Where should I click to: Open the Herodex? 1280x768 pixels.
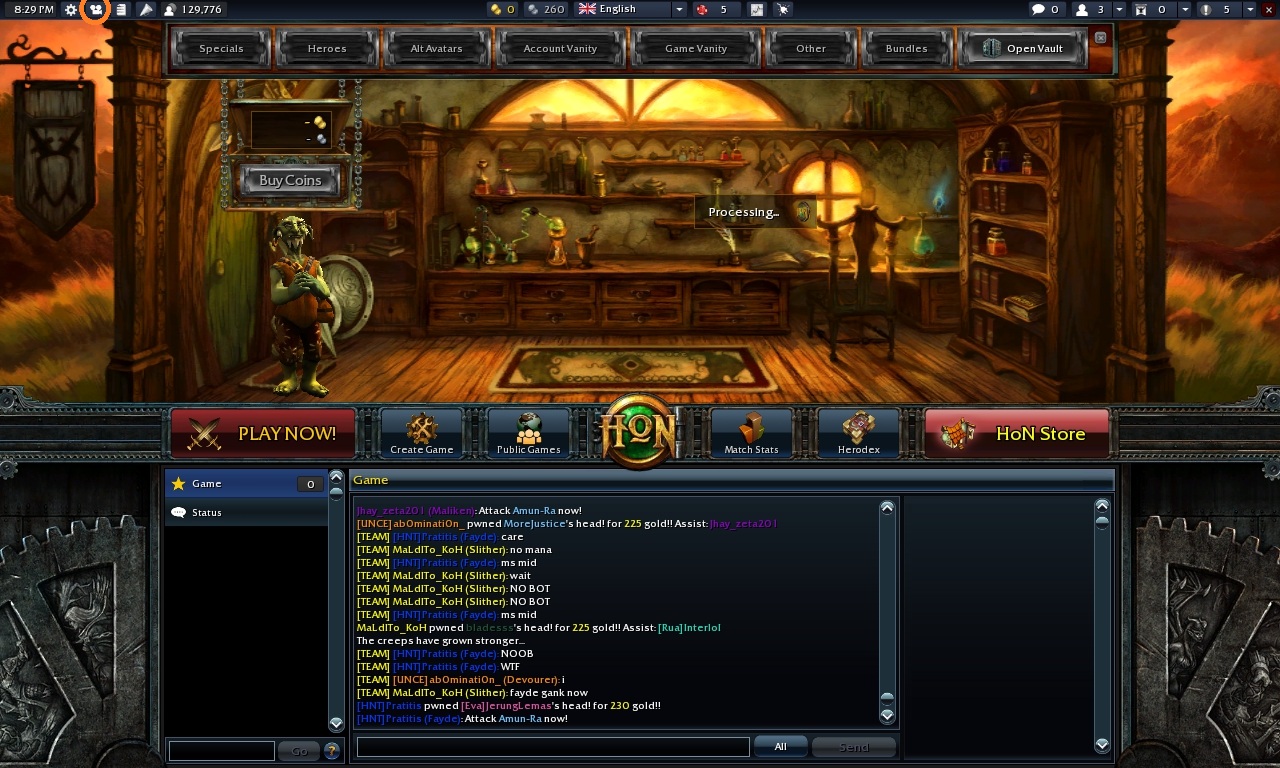(859, 433)
